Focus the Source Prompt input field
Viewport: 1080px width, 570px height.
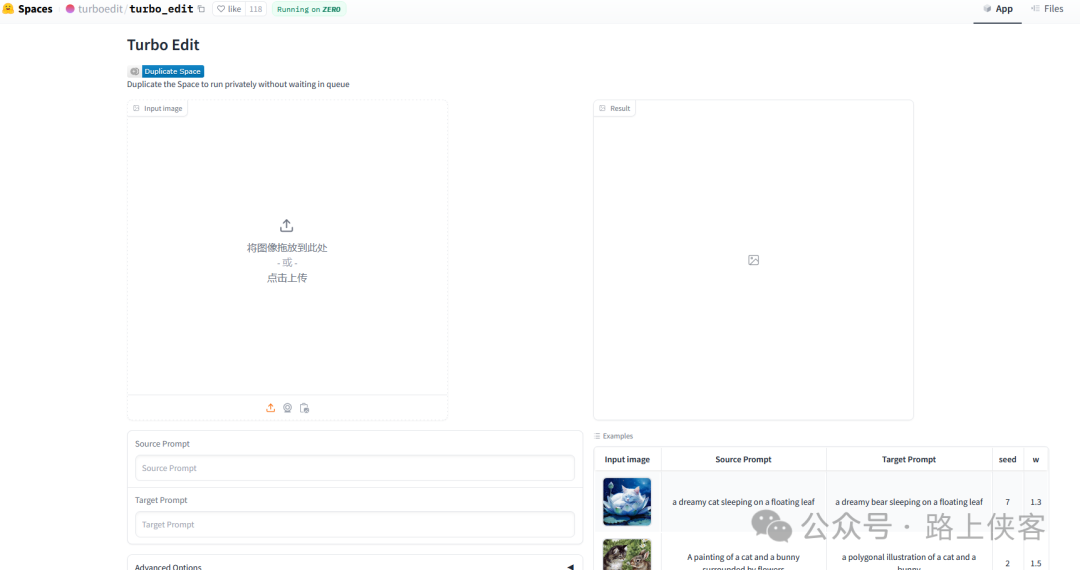[x=355, y=468]
